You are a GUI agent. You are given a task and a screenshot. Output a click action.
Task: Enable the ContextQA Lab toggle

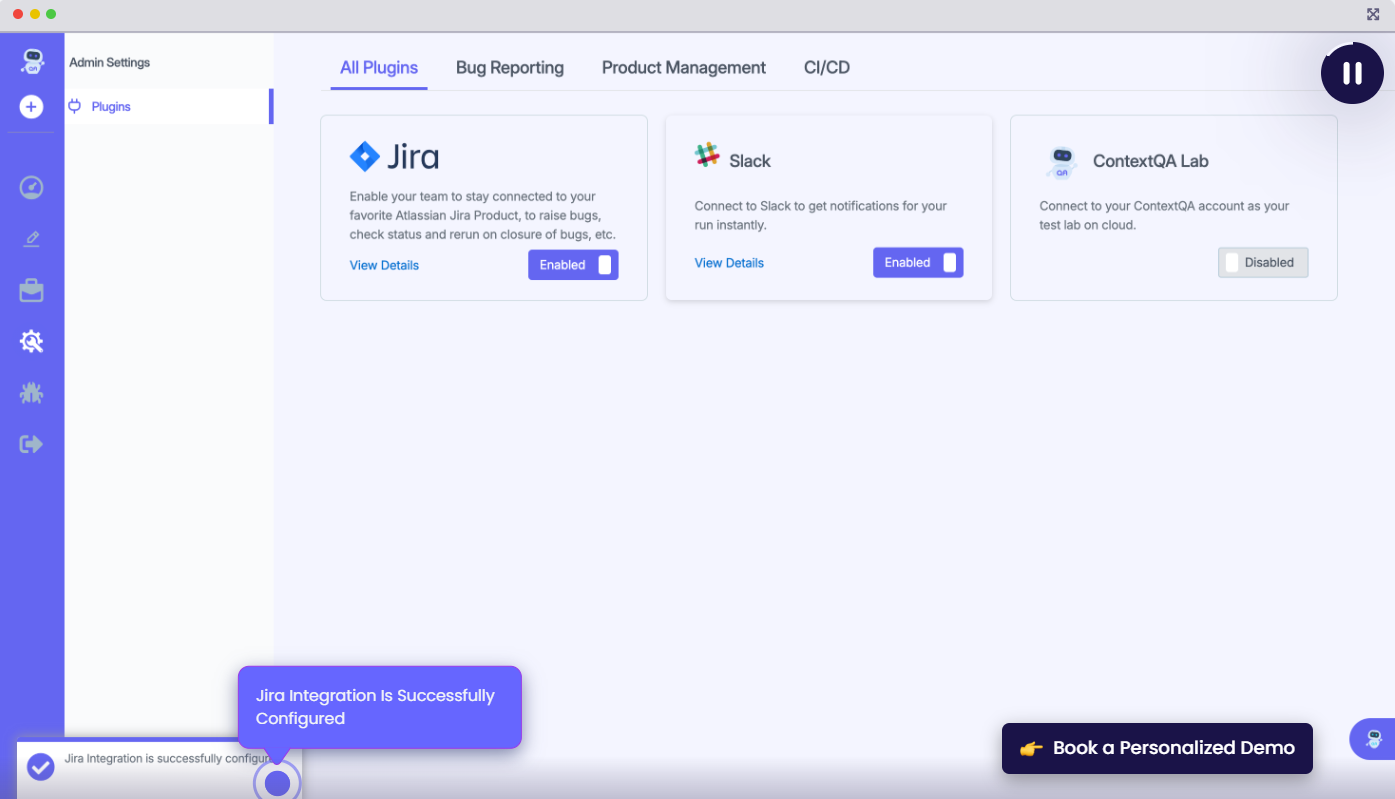click(1263, 263)
